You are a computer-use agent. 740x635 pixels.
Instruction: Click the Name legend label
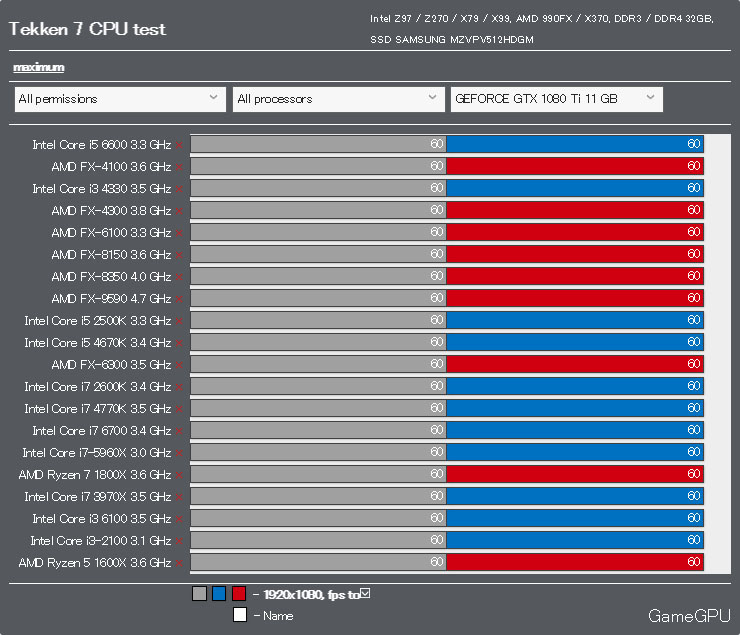tap(278, 616)
